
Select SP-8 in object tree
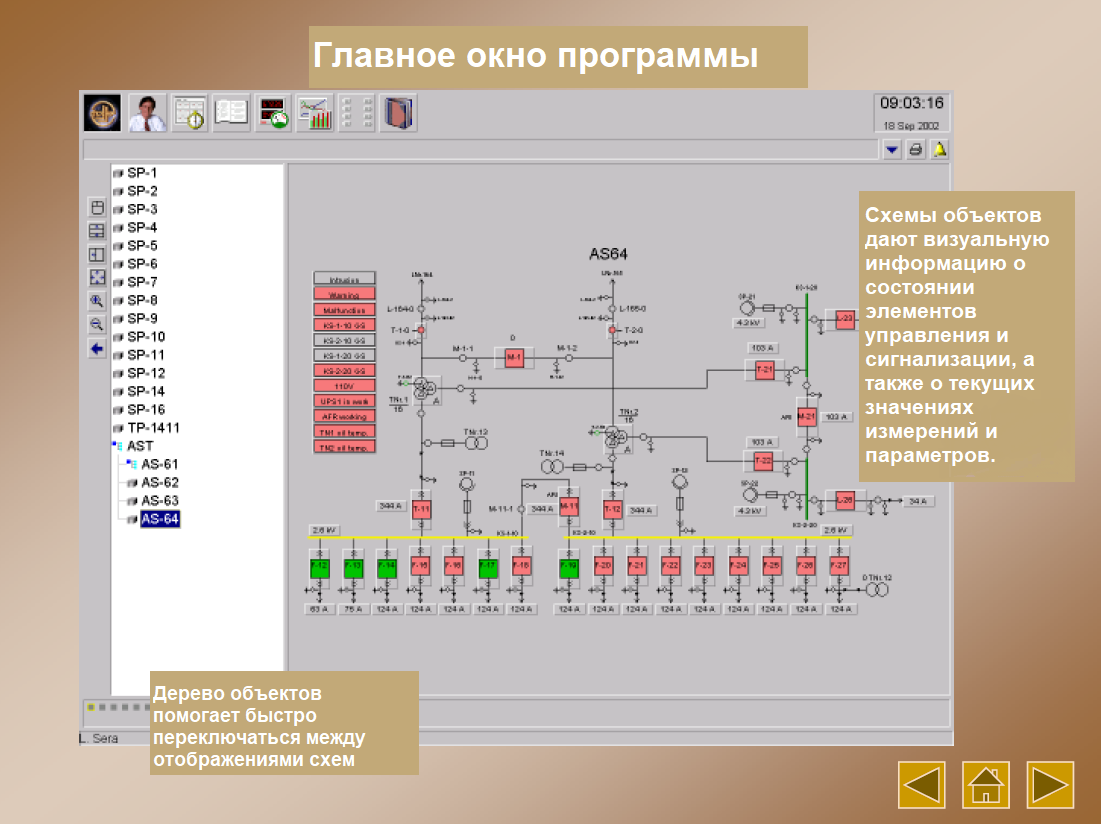[142, 300]
